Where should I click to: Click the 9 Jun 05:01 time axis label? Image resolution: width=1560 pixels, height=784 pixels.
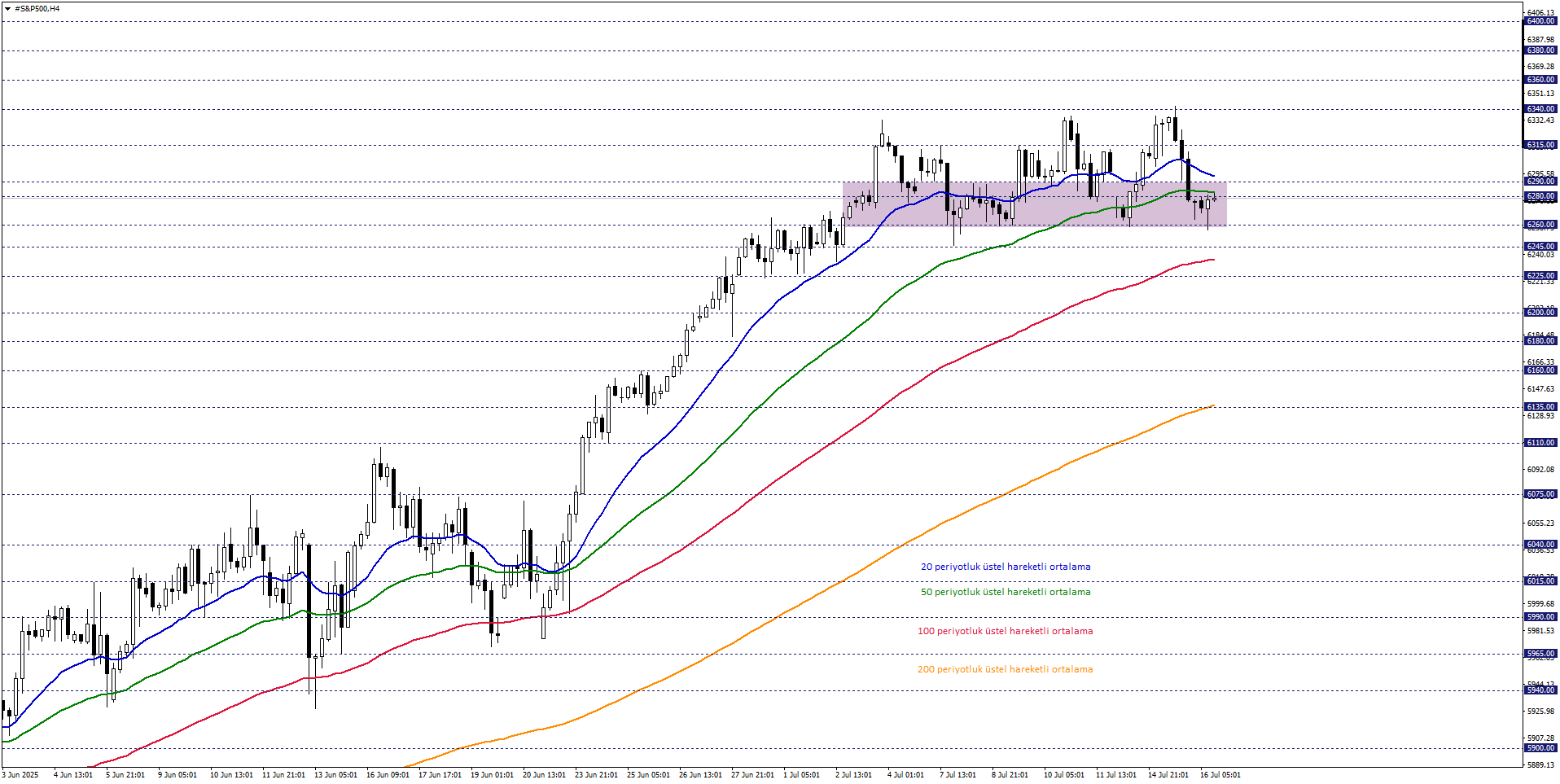tap(177, 775)
